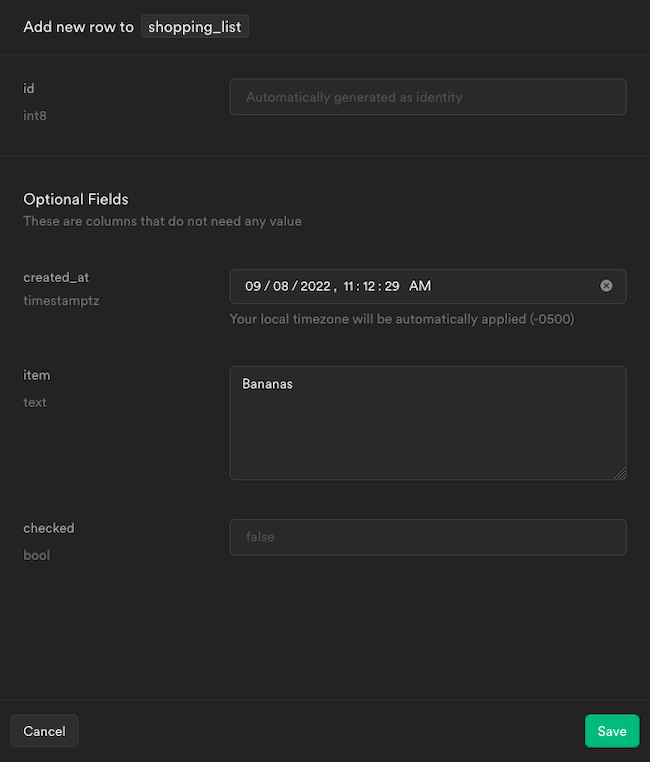Select the seconds segment of the timestamp

(392, 286)
